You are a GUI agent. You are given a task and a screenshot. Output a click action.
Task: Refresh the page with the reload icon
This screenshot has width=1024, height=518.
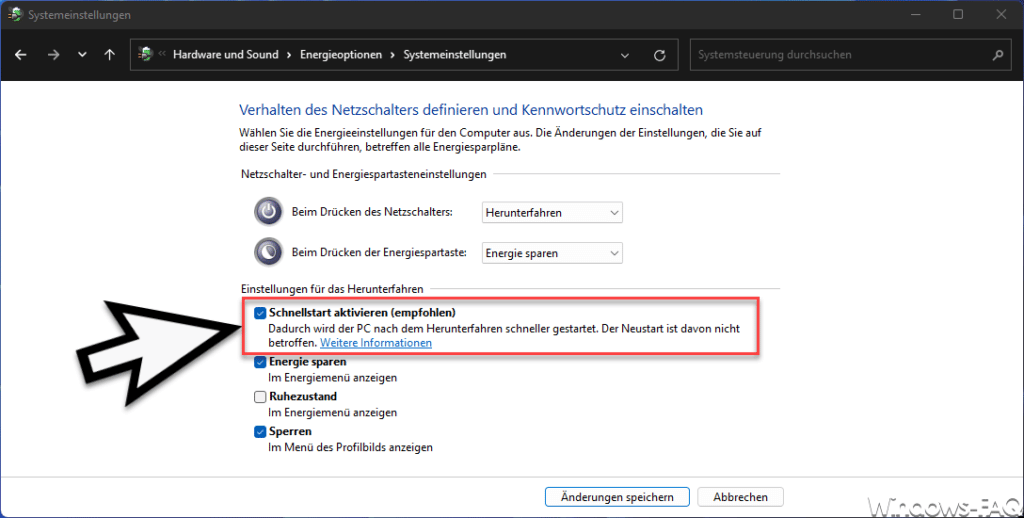[x=660, y=56]
